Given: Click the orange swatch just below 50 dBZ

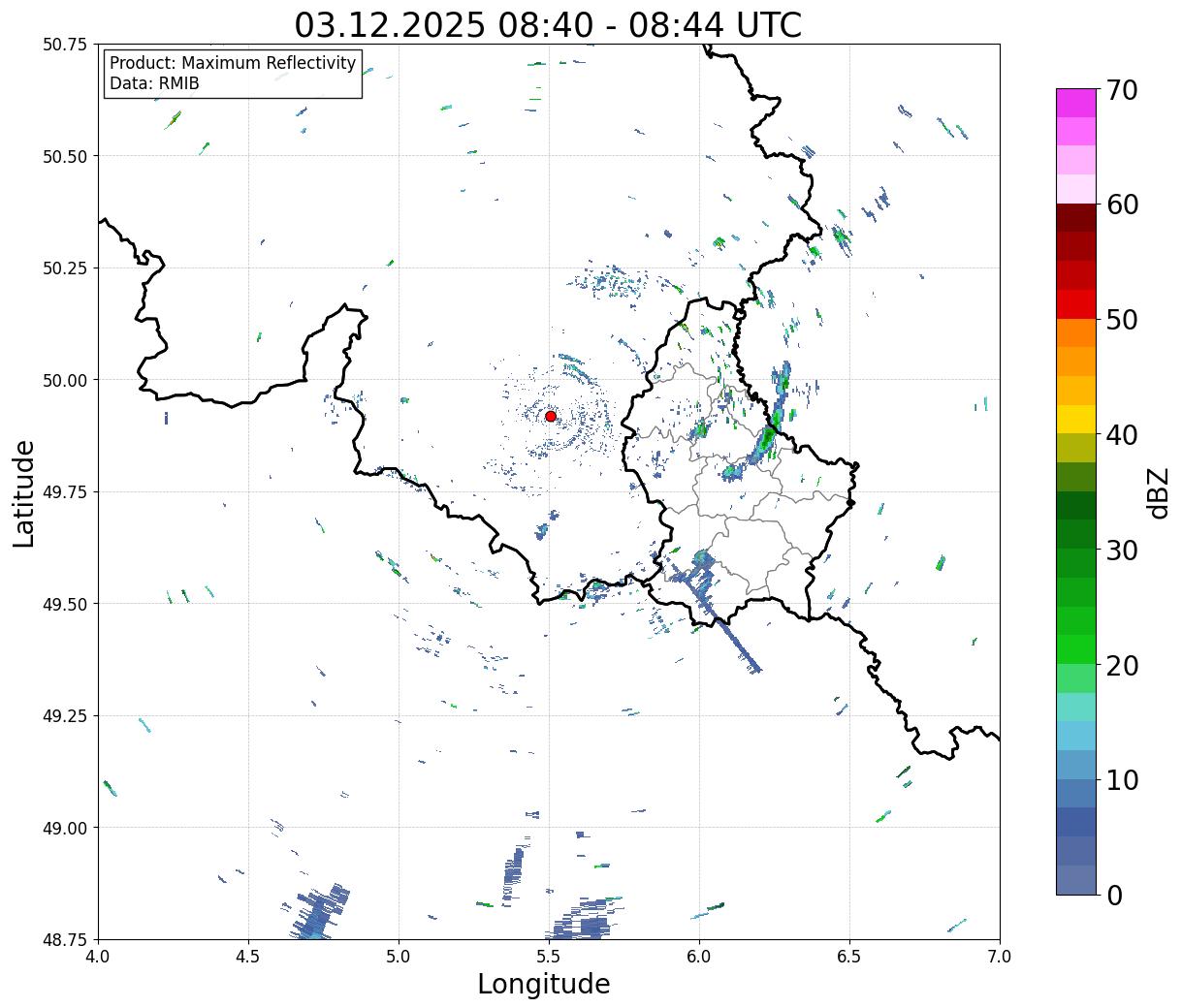Looking at the screenshot, I should click(1076, 332).
